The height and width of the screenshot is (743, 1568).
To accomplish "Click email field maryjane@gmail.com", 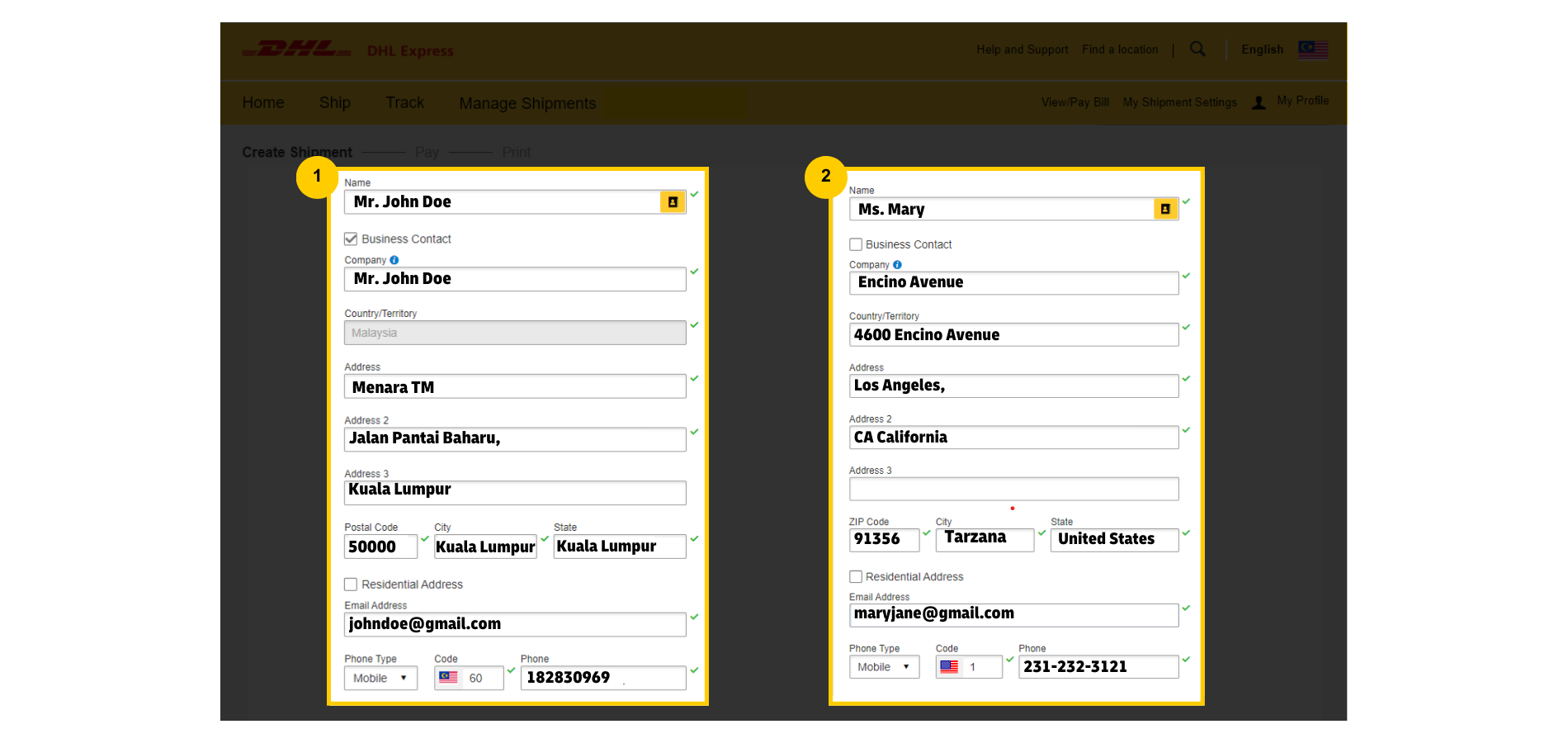I will click(x=1013, y=615).
